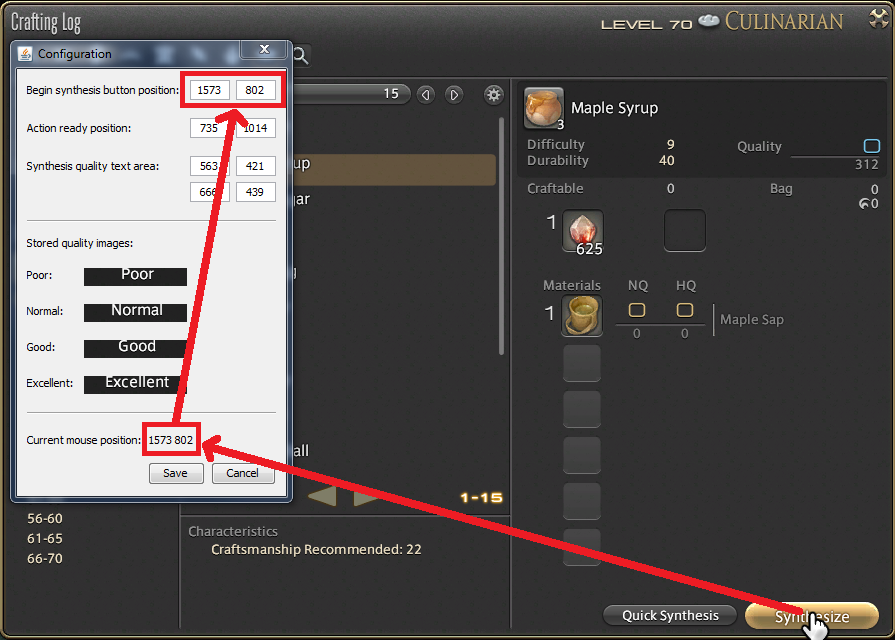Click the 1-15 page indicator

pos(481,498)
